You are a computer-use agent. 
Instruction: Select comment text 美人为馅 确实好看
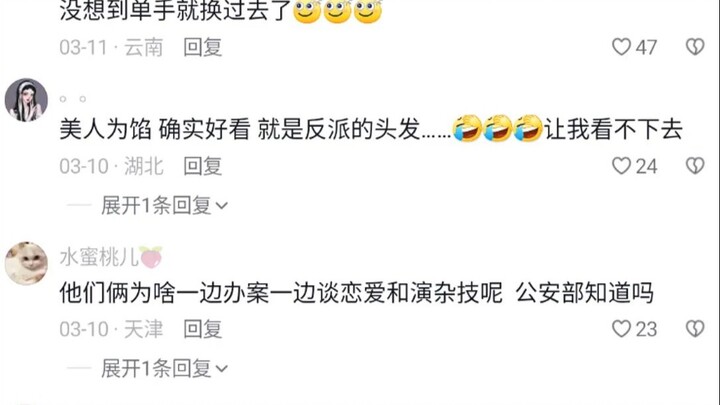click(155, 129)
